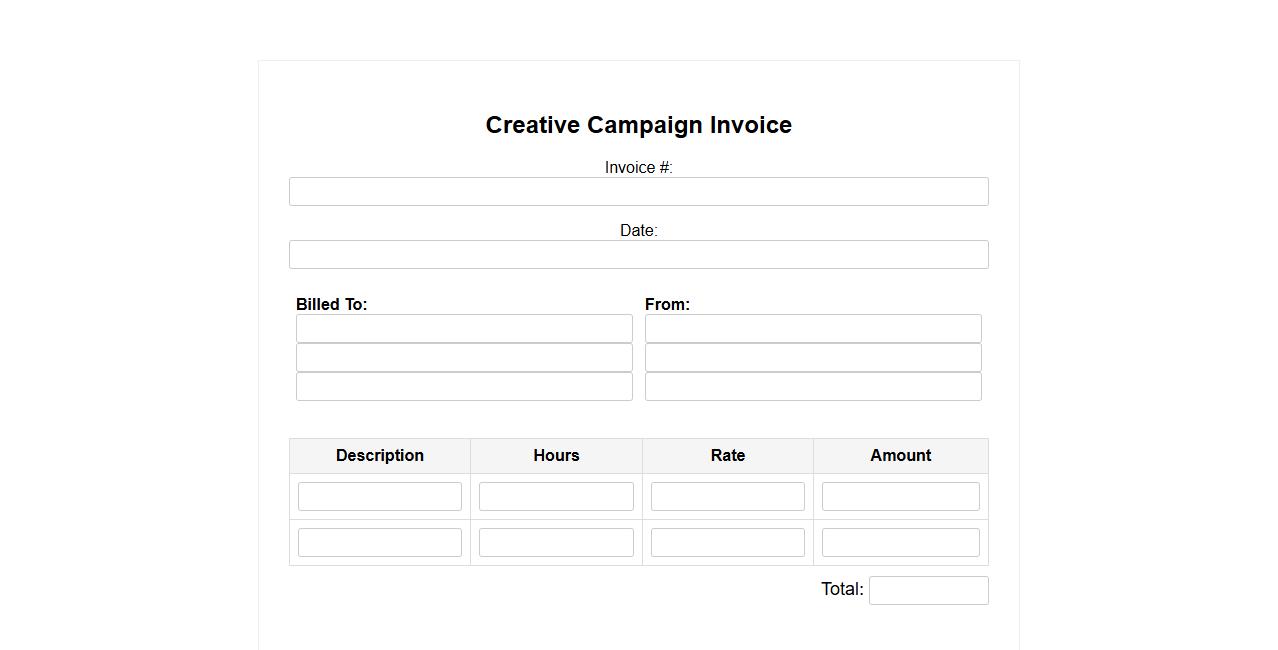
Task: Click second row Rate field
Action: (727, 543)
